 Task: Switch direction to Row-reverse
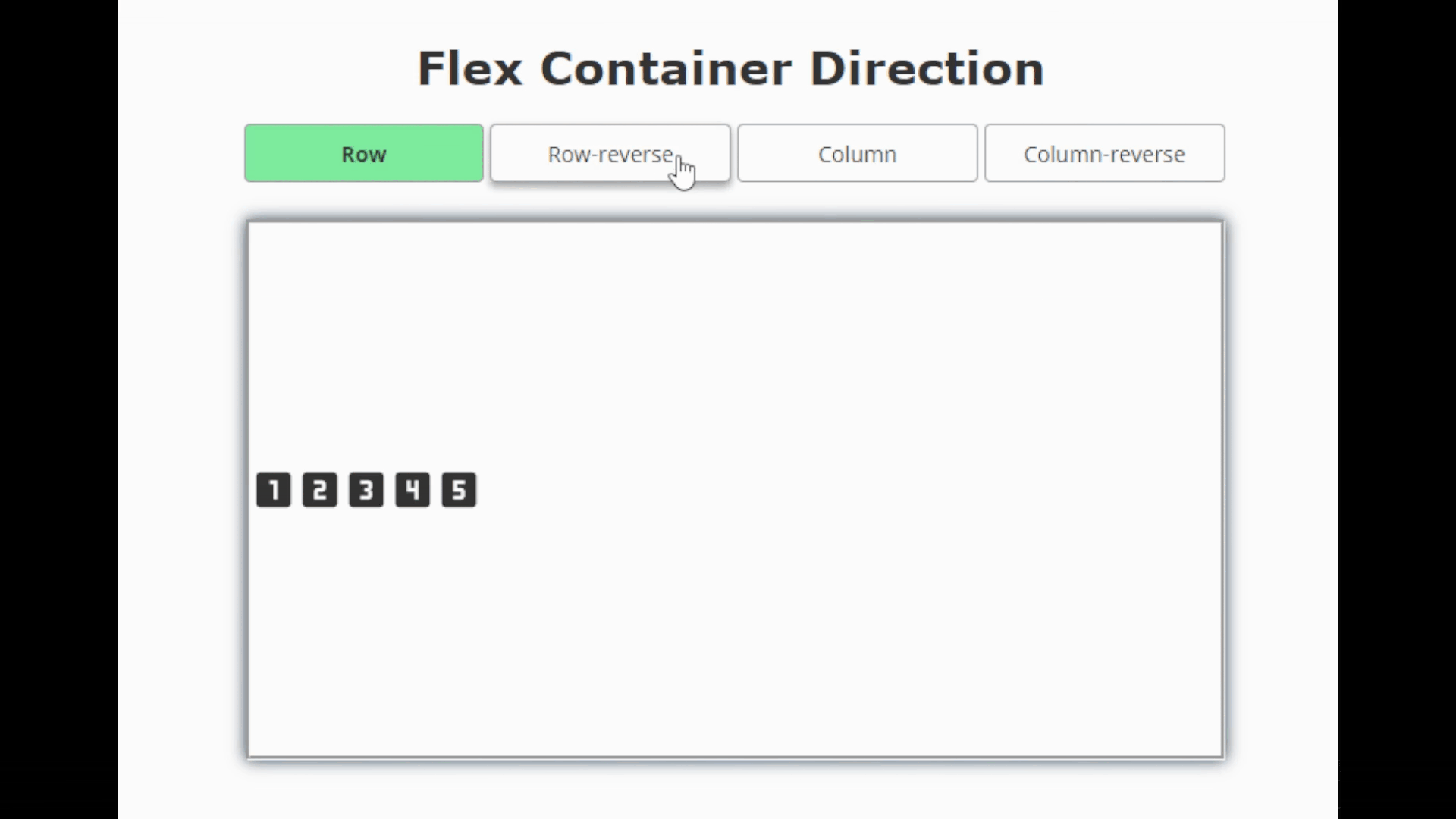pyautogui.click(x=610, y=153)
